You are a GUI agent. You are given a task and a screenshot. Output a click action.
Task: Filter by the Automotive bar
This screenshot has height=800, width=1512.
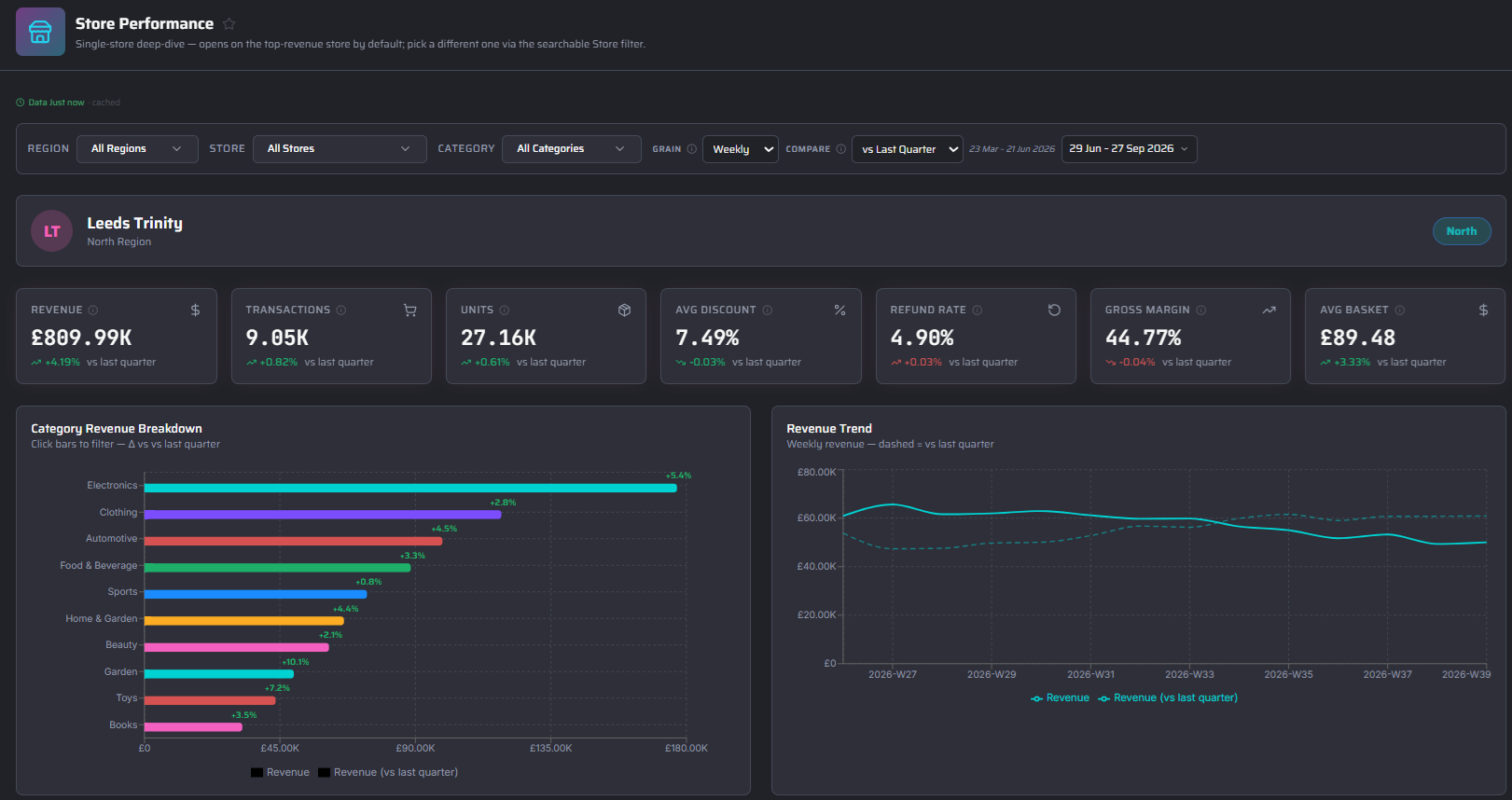tap(294, 541)
